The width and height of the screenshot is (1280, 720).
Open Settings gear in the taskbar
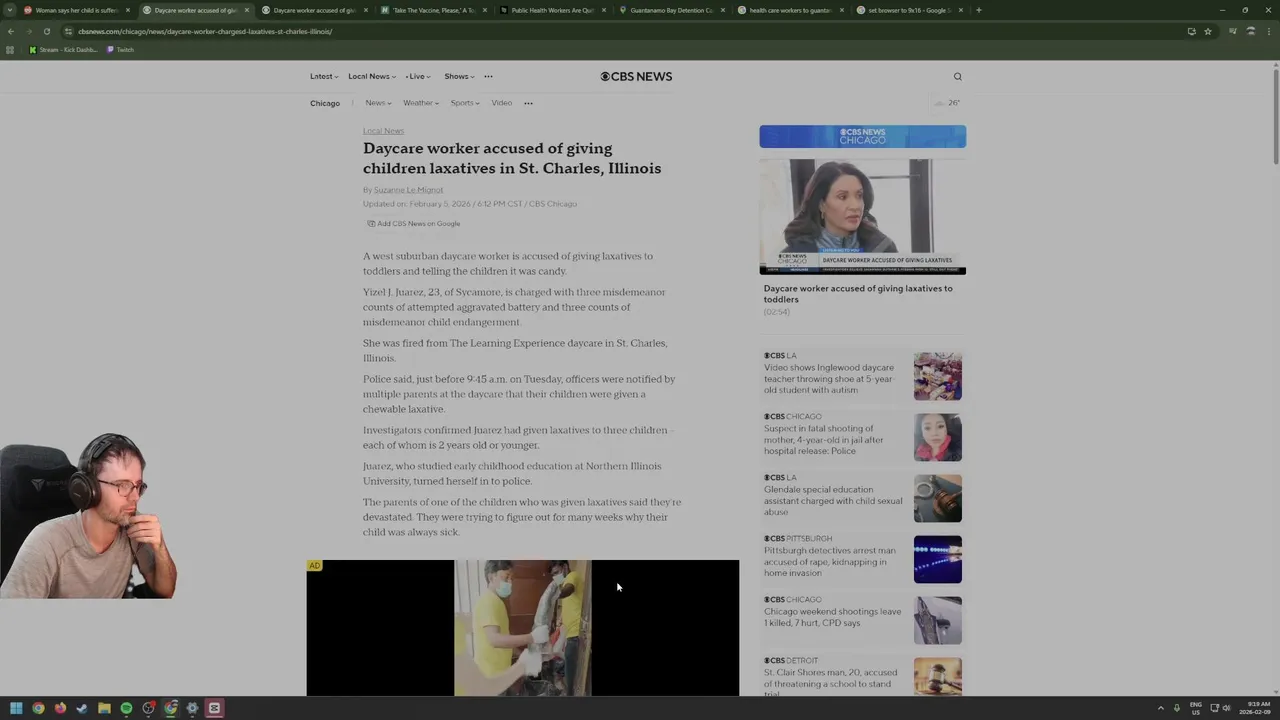[x=192, y=708]
